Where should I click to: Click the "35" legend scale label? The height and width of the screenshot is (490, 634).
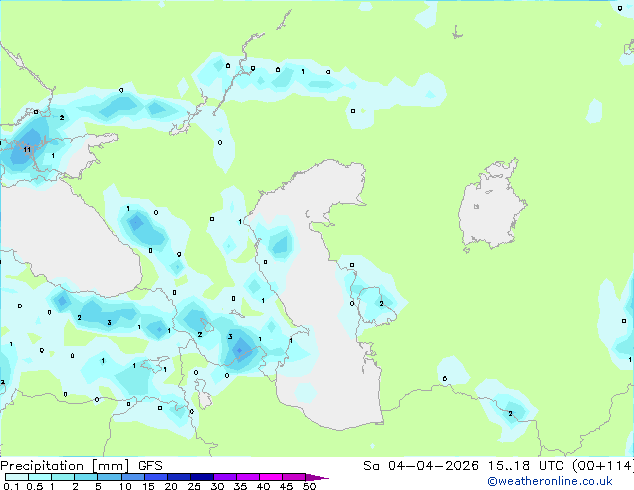coord(240,486)
